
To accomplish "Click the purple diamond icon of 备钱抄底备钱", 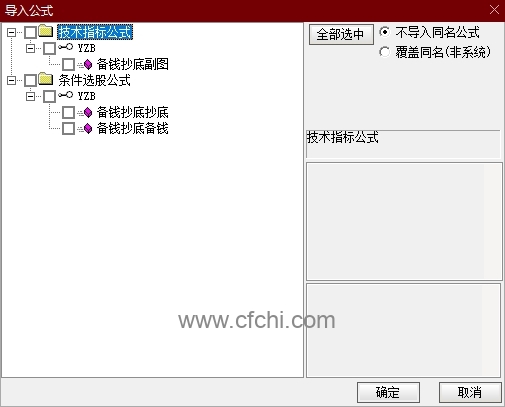I will [88, 128].
